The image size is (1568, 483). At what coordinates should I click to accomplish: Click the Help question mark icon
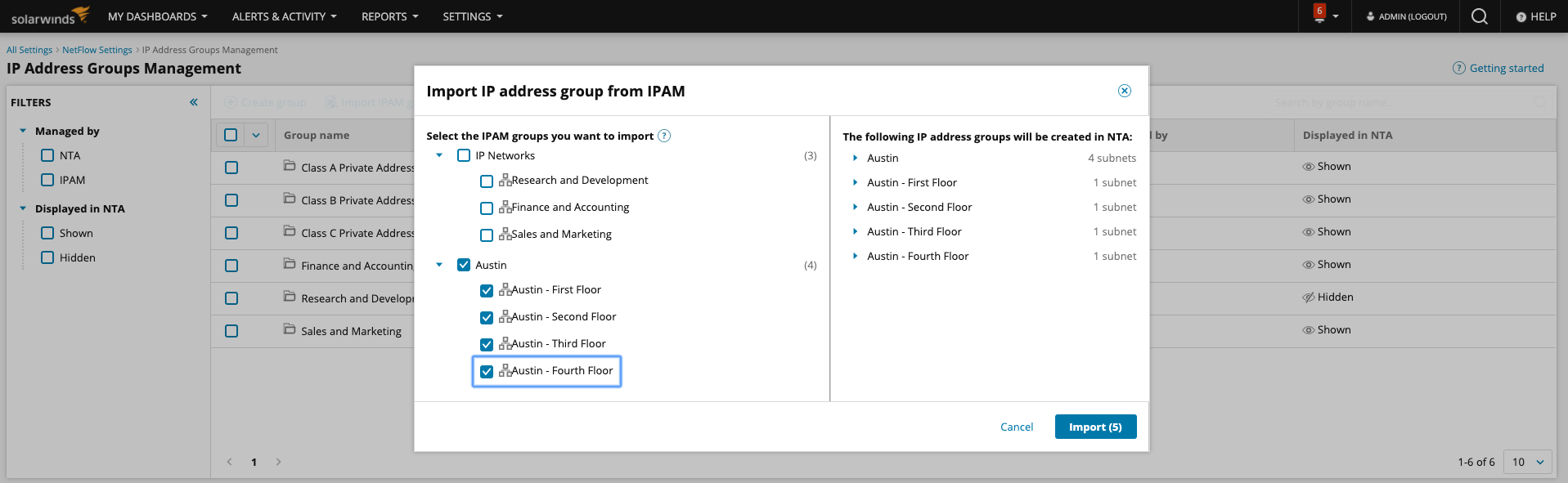pyautogui.click(x=1521, y=17)
